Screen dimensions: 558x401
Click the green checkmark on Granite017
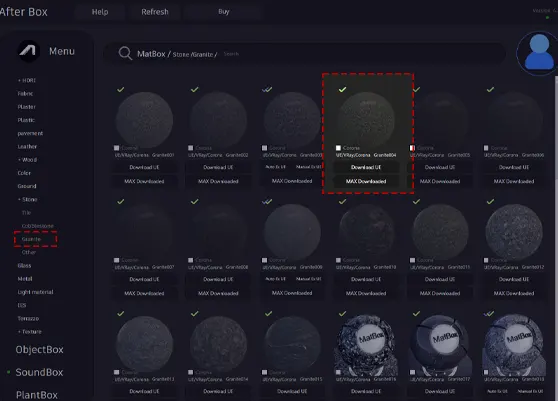pos(416,313)
